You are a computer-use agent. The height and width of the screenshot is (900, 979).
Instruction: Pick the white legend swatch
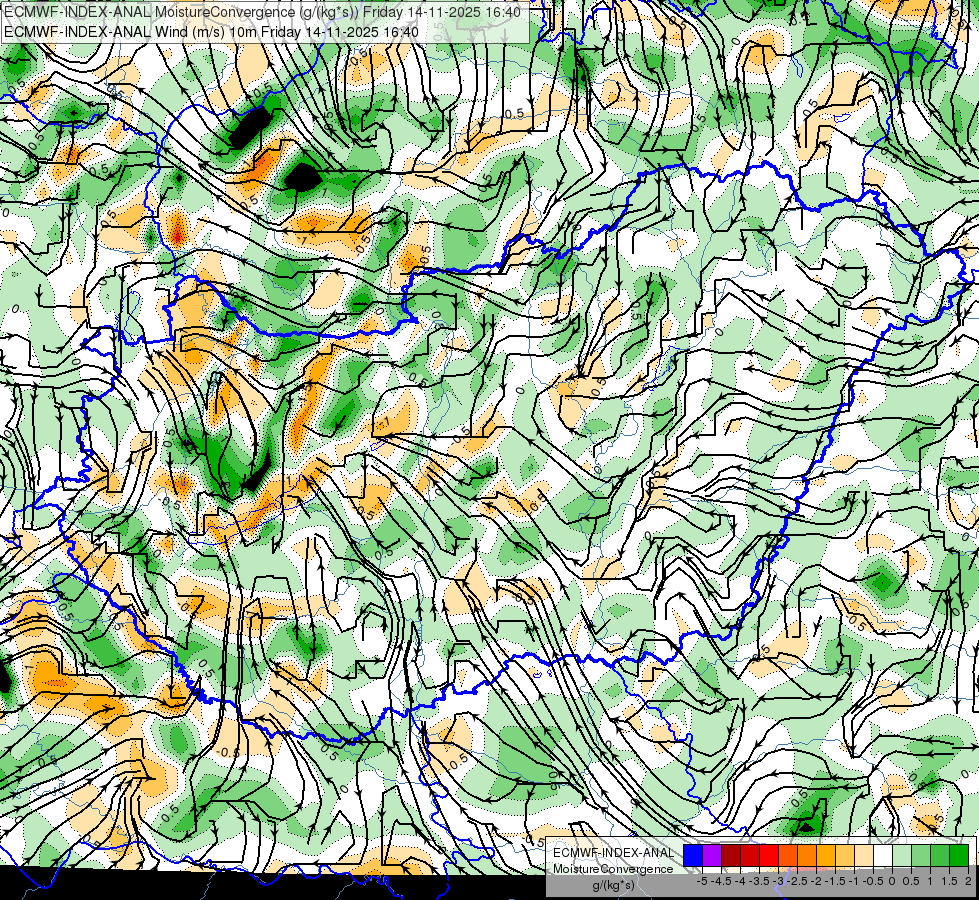pos(883,856)
